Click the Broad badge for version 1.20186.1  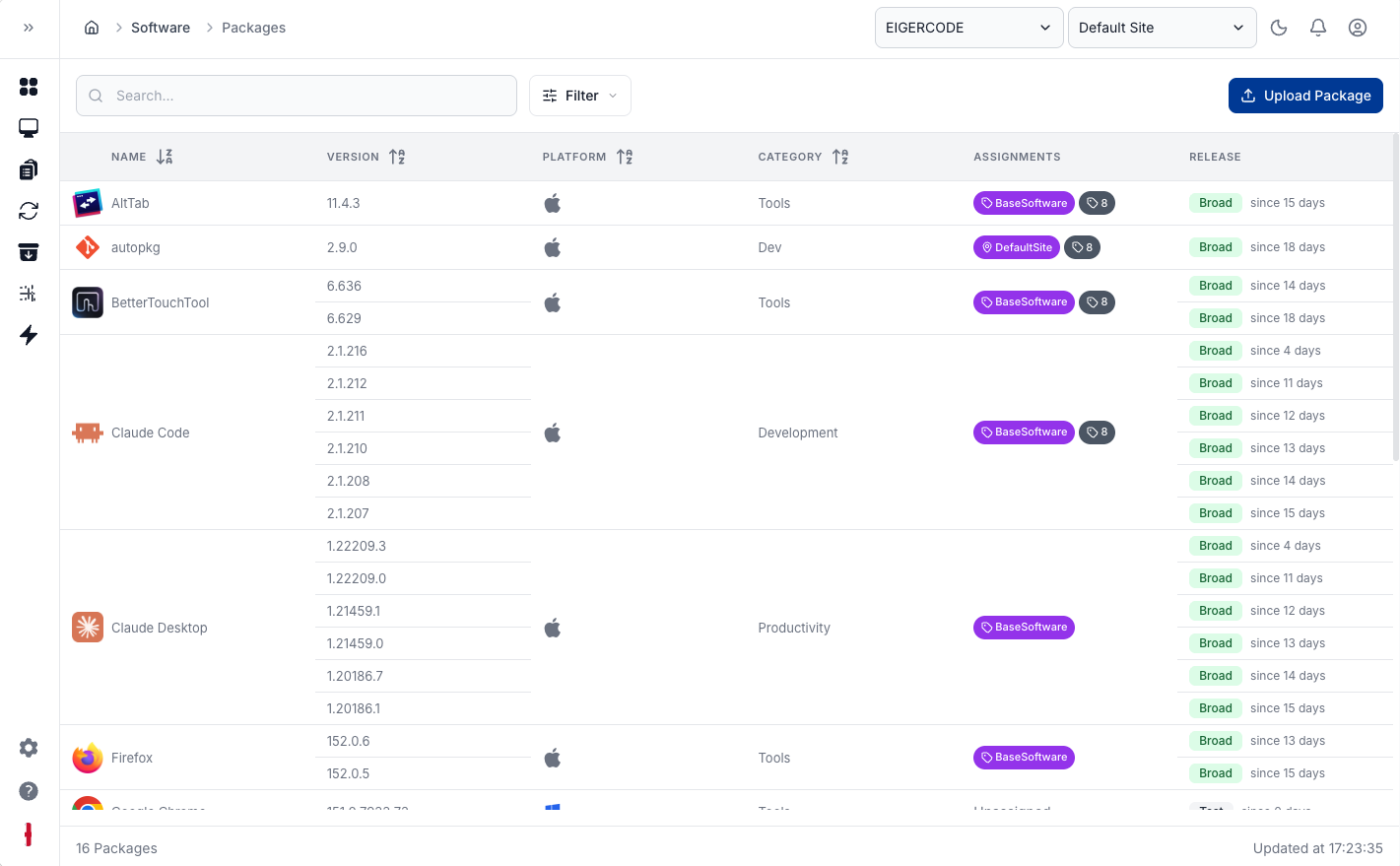[1216, 708]
